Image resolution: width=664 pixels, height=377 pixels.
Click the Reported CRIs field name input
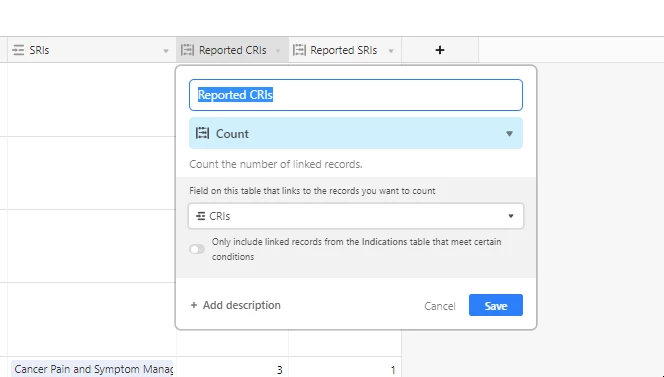pos(356,95)
